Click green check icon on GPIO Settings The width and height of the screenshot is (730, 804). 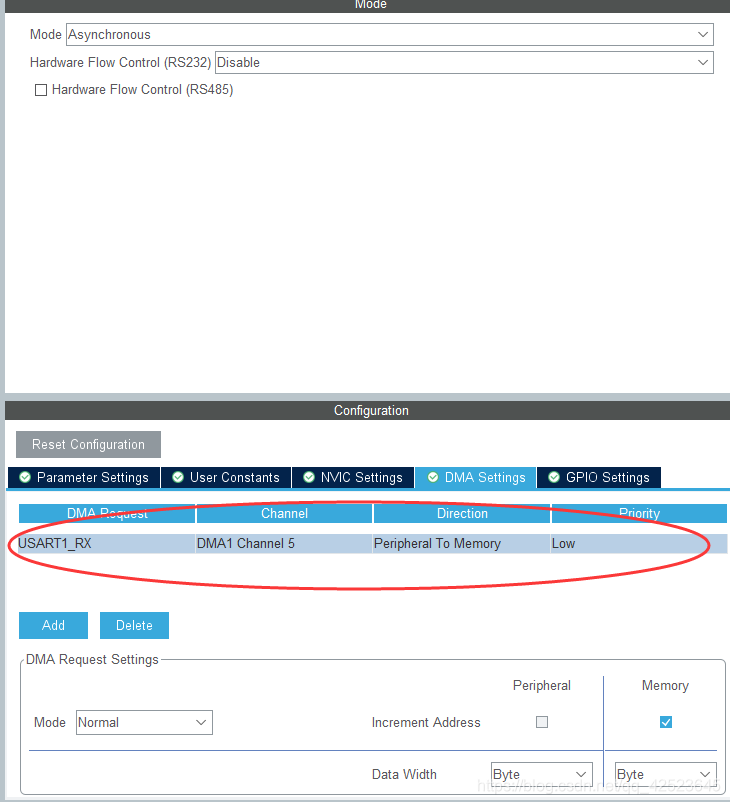554,477
